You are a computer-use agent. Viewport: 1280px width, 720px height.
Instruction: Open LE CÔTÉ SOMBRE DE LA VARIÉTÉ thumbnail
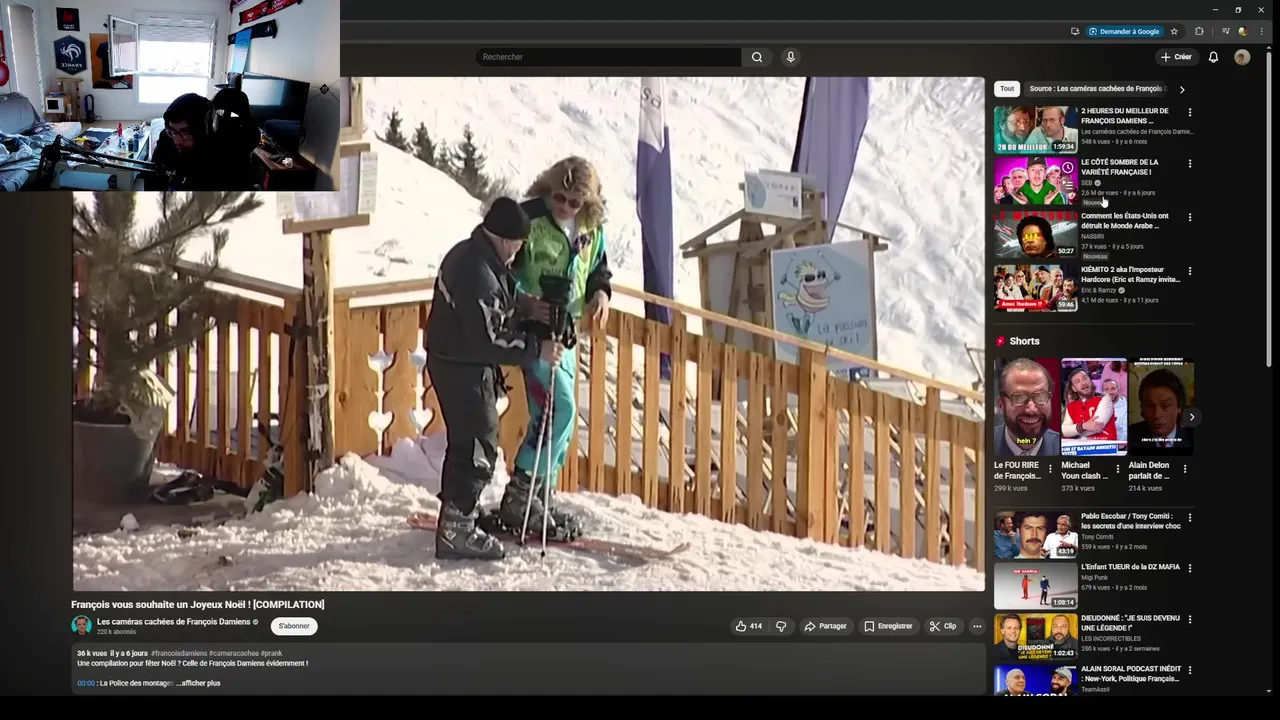pos(1035,181)
